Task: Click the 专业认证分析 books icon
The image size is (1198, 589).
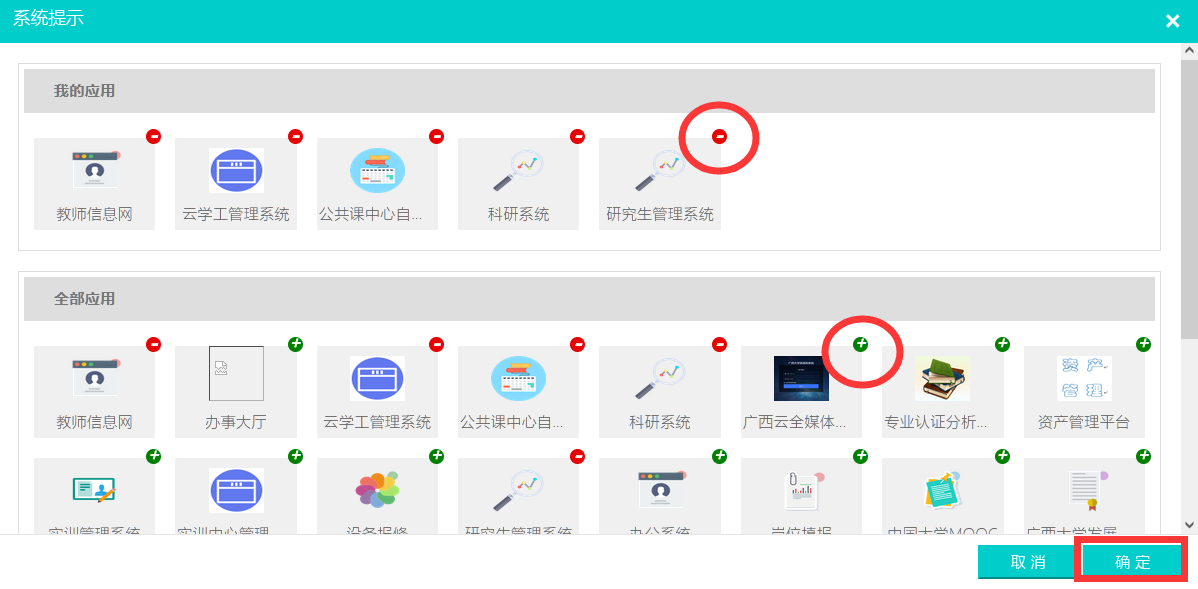Action: pos(942,379)
